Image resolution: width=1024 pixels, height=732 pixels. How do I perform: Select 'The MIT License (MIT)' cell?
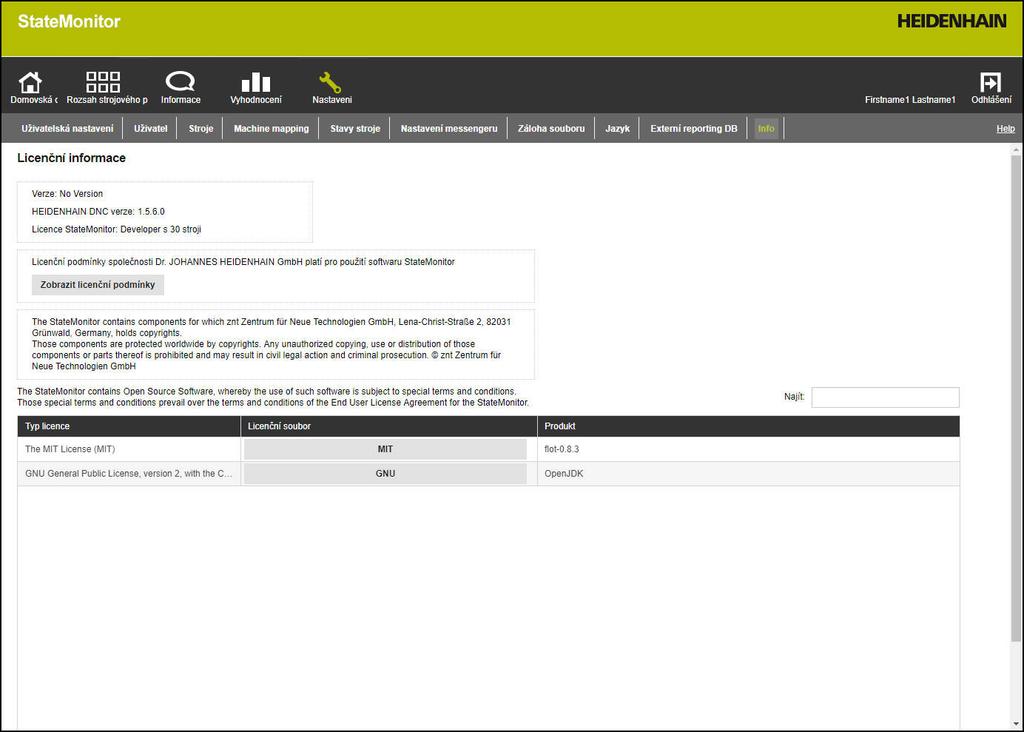click(129, 449)
